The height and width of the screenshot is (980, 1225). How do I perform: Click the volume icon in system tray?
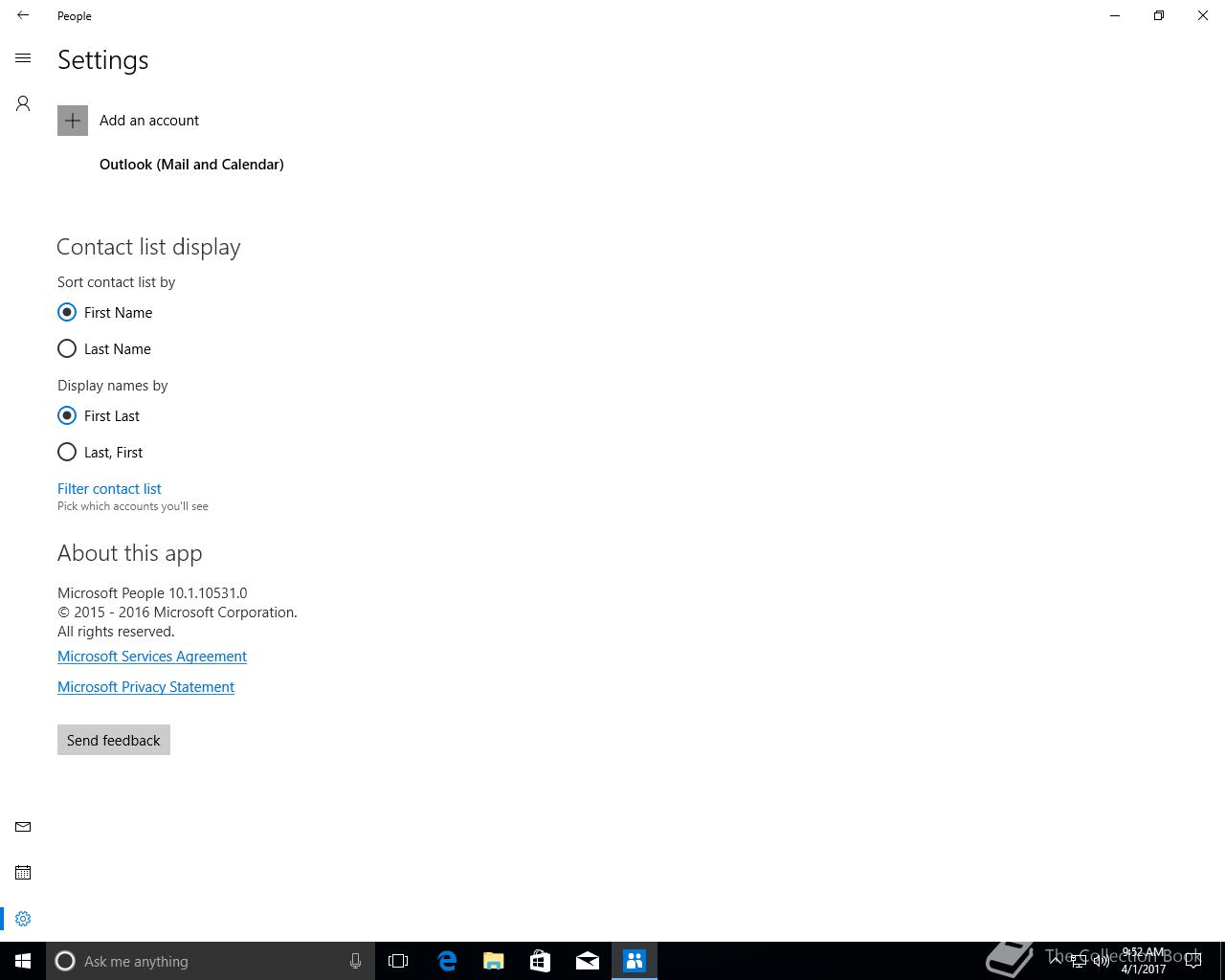1102,961
